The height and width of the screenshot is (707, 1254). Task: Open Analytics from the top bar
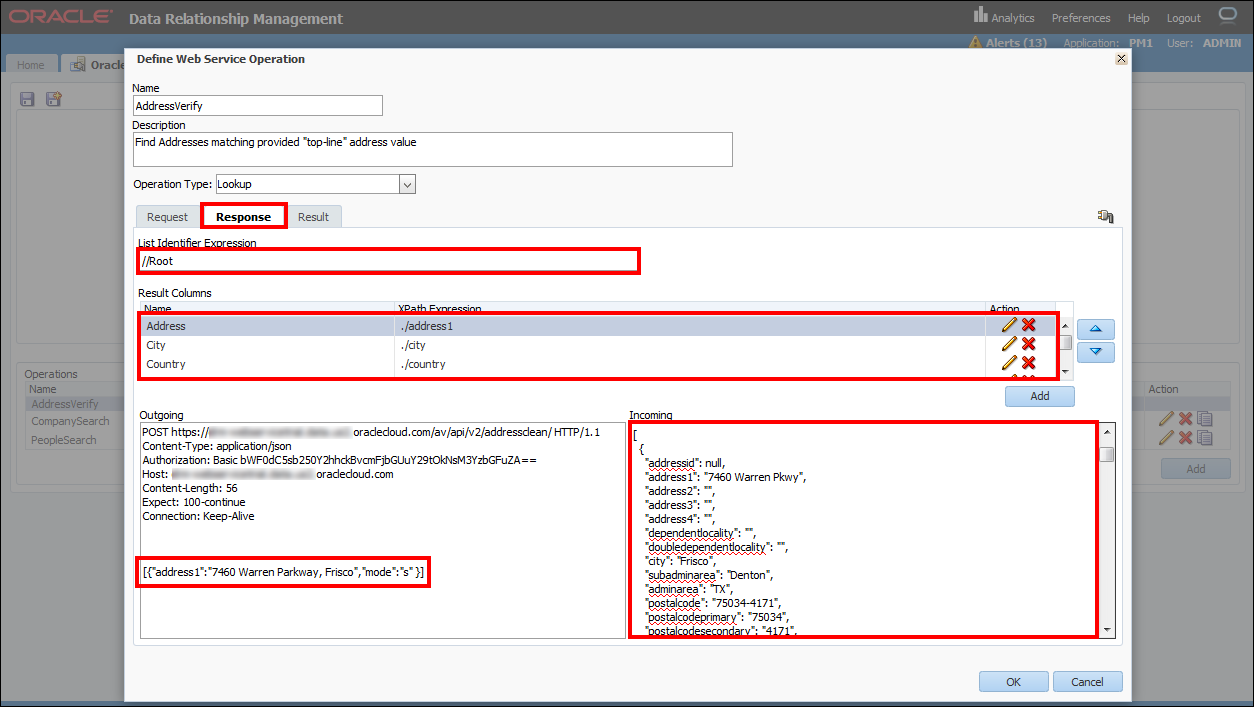1004,17
